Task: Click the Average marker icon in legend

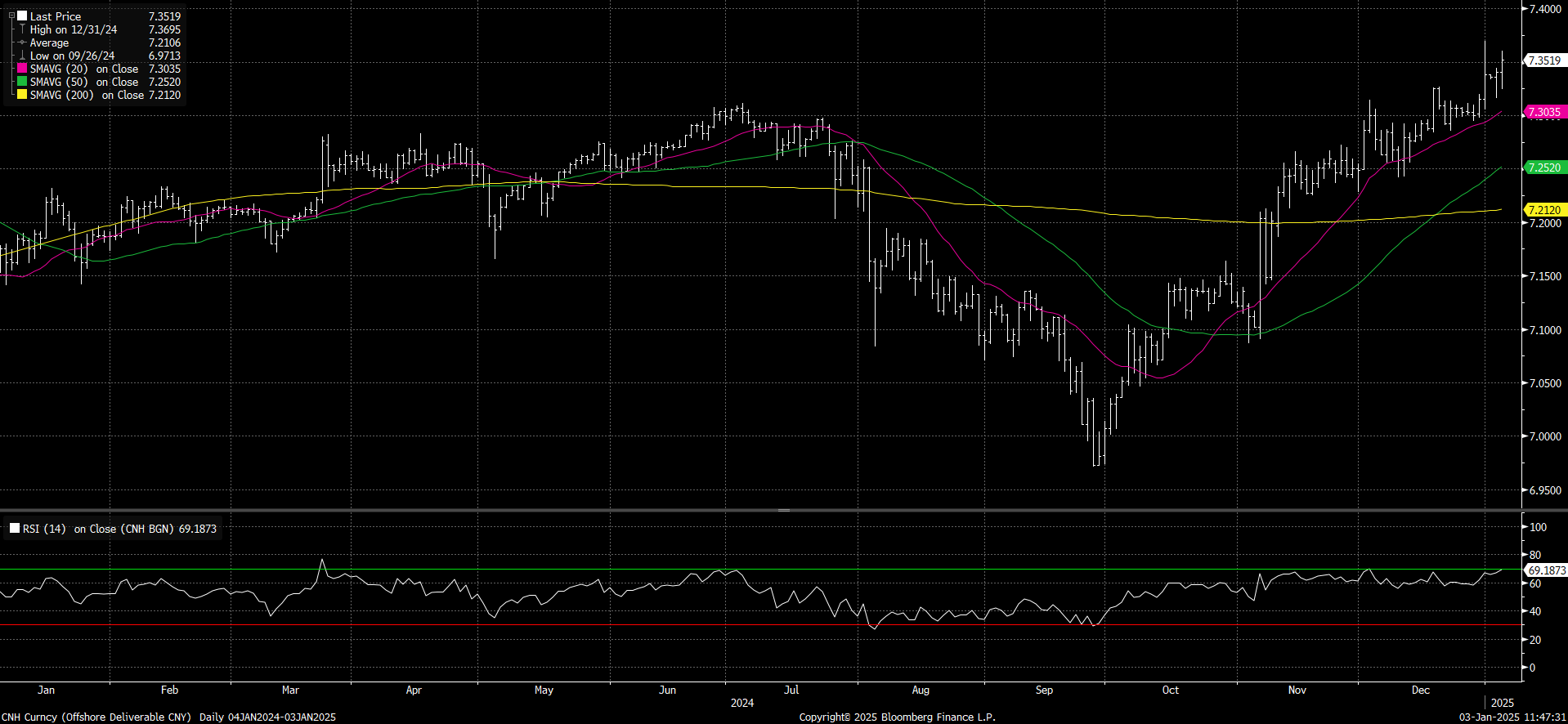Action: tap(22, 42)
